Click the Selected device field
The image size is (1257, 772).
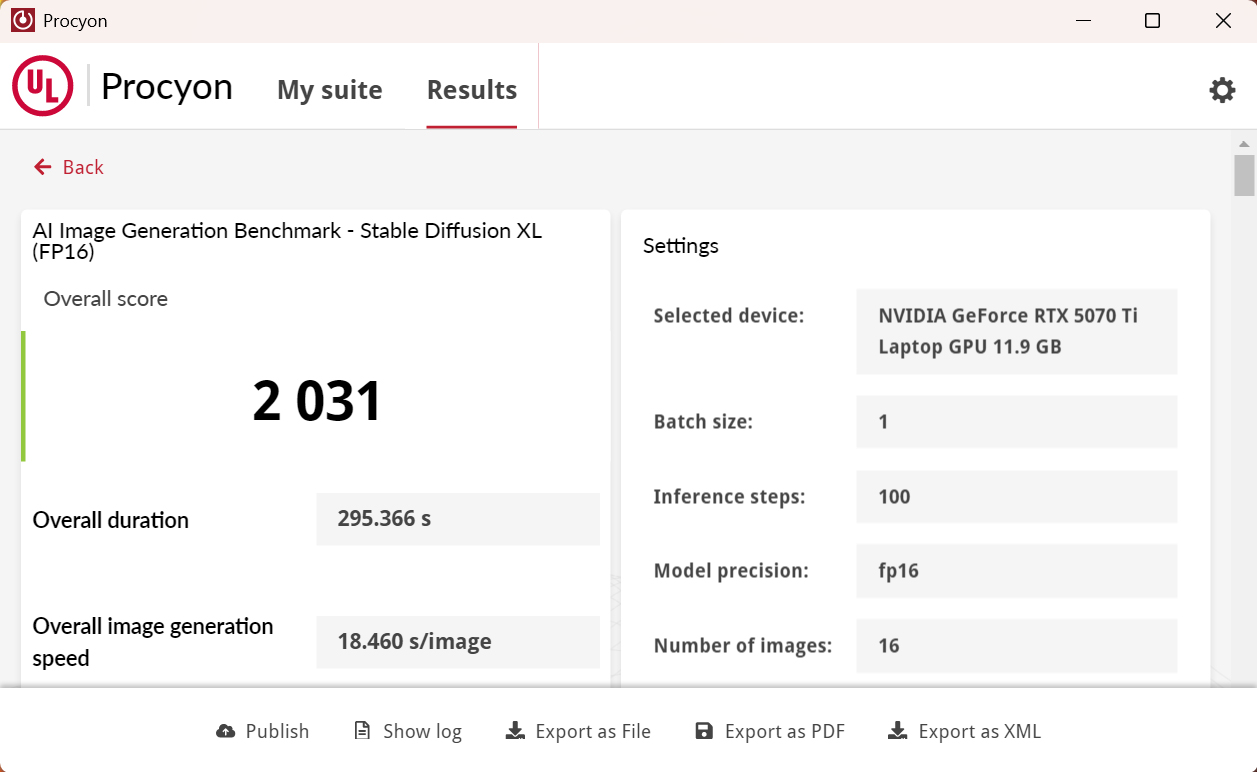[x=1016, y=331]
